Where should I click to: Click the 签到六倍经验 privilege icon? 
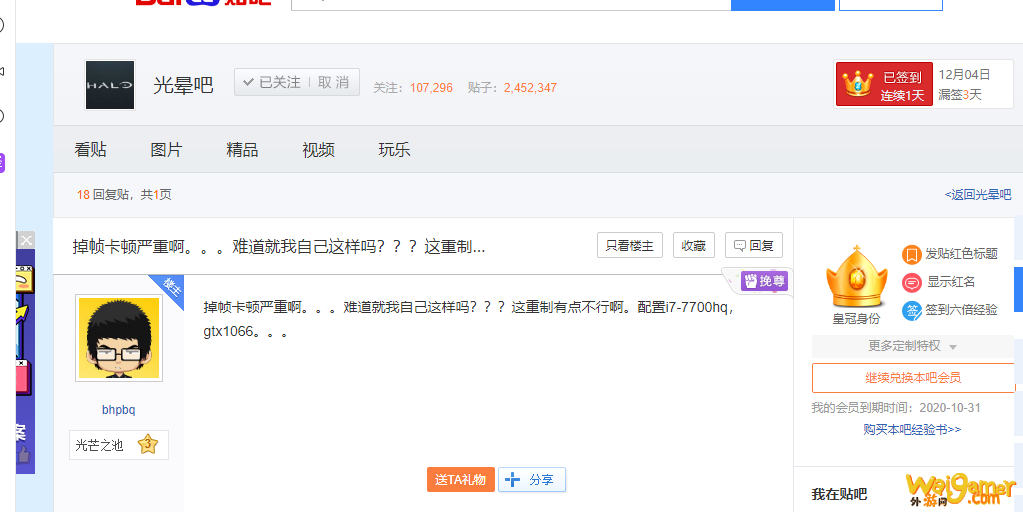pos(911,310)
